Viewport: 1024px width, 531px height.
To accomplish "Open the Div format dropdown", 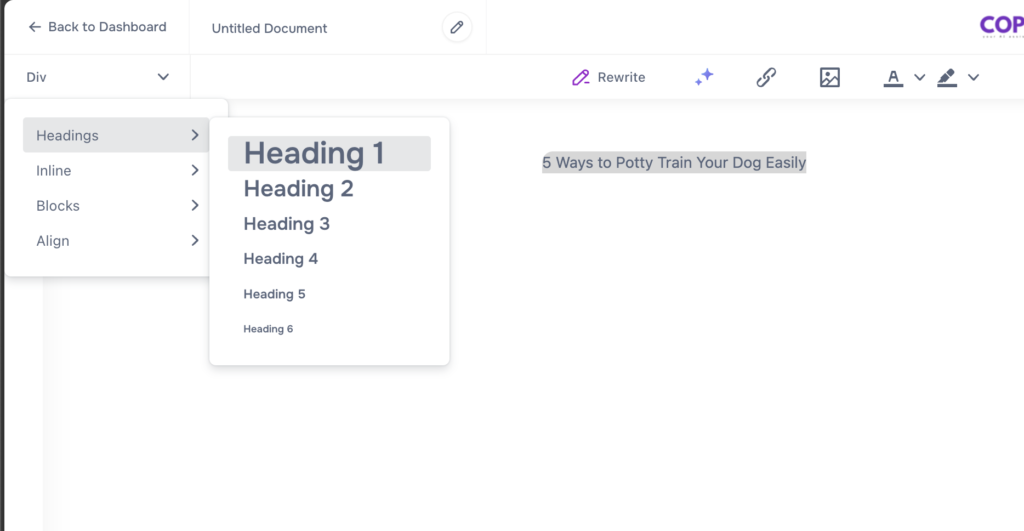I will [x=97, y=77].
